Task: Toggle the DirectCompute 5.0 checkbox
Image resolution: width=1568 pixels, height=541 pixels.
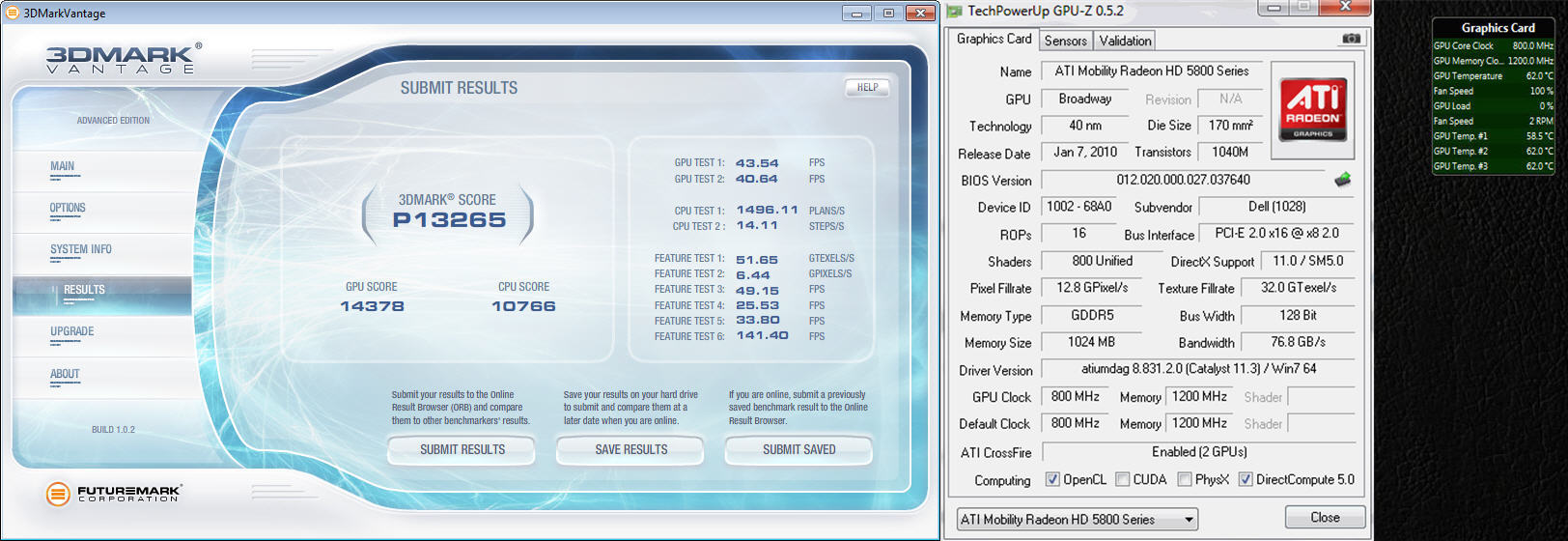Action: pyautogui.click(x=1246, y=479)
